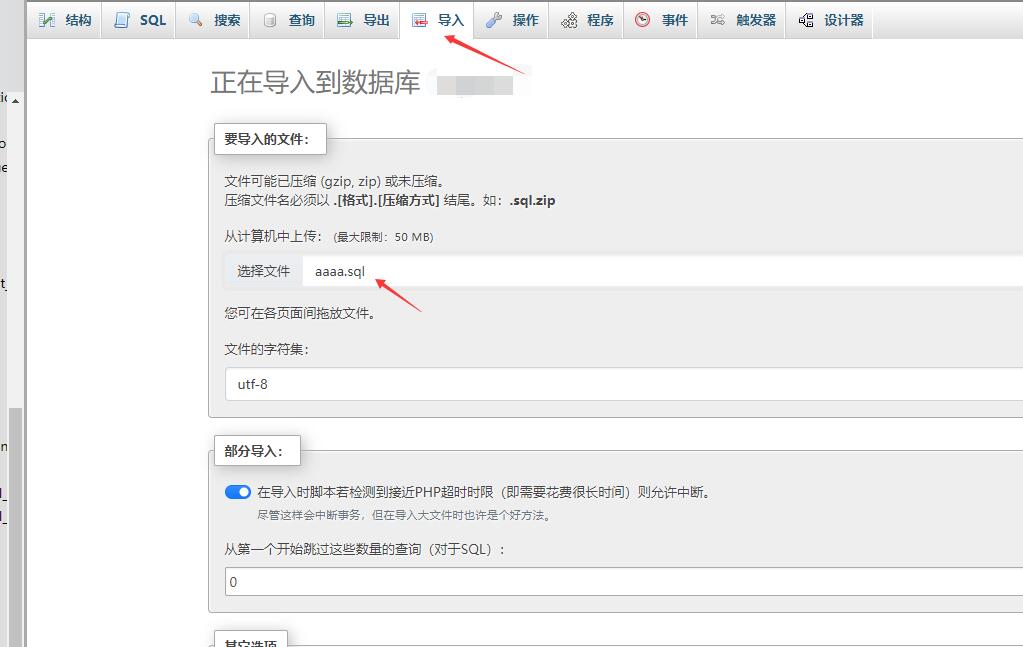Click the 要导入的文件 section heading
This screenshot has width=1023, height=647.
point(270,139)
